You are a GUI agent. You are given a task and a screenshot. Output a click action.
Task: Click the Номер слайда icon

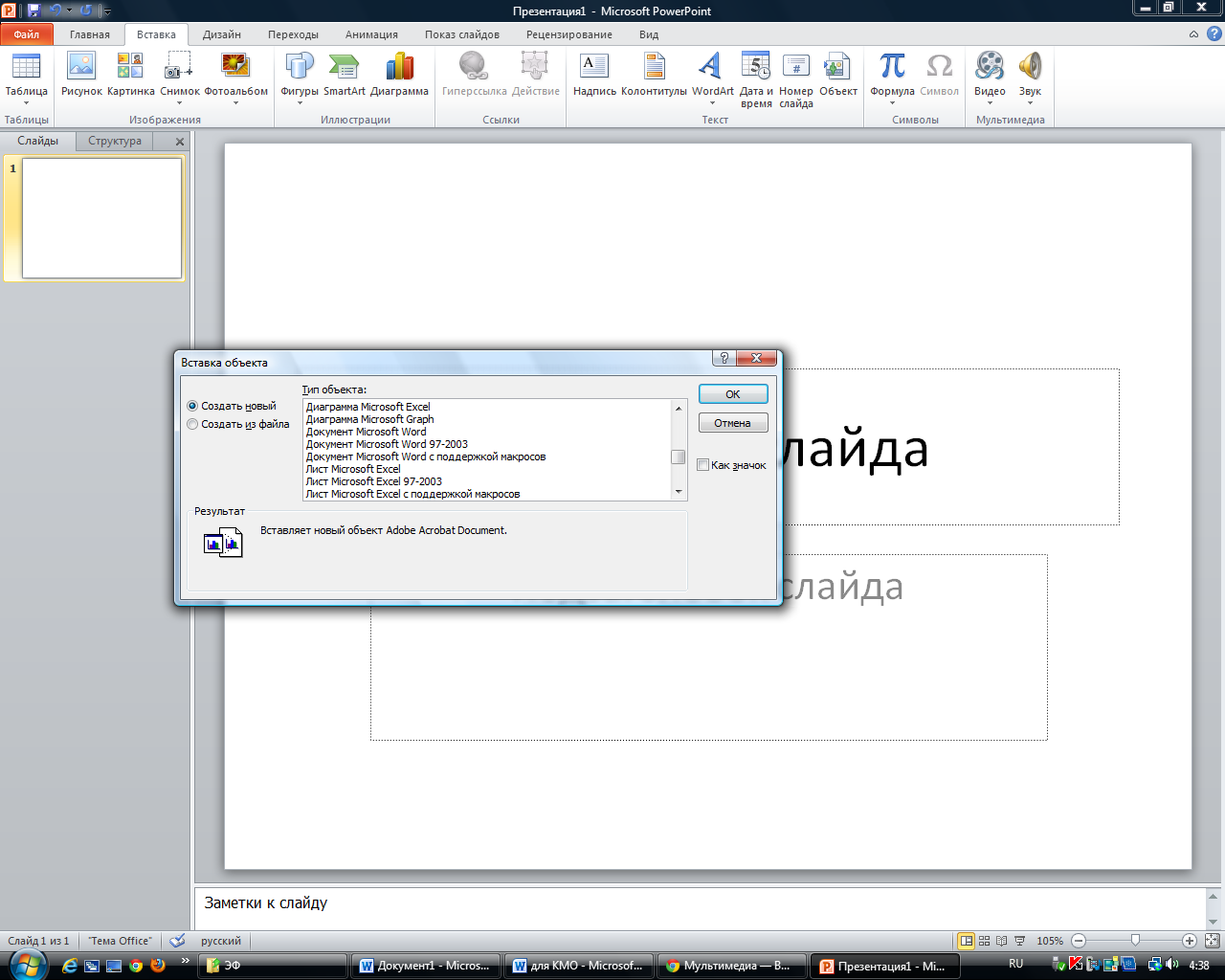point(795,79)
